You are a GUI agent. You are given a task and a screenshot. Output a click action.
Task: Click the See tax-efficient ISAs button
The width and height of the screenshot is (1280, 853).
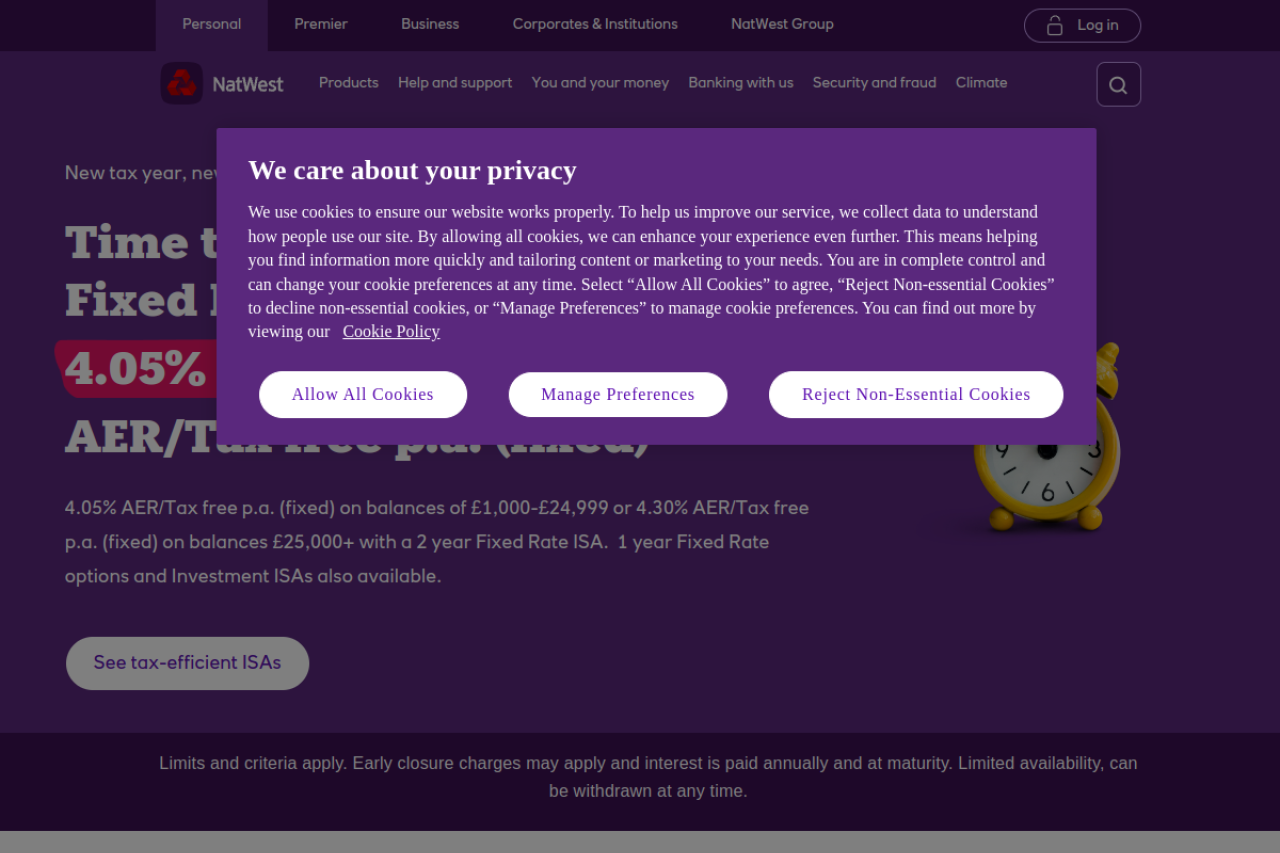click(187, 663)
